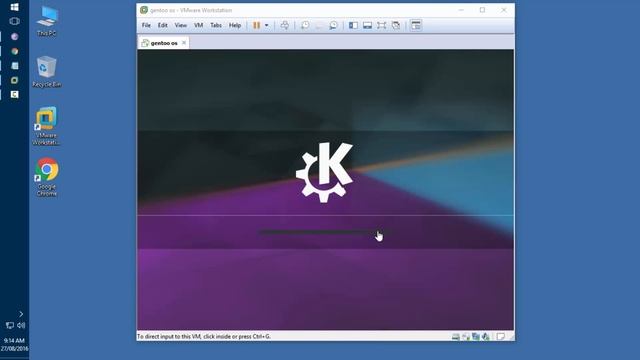Show hidden system tray icons

point(21,314)
